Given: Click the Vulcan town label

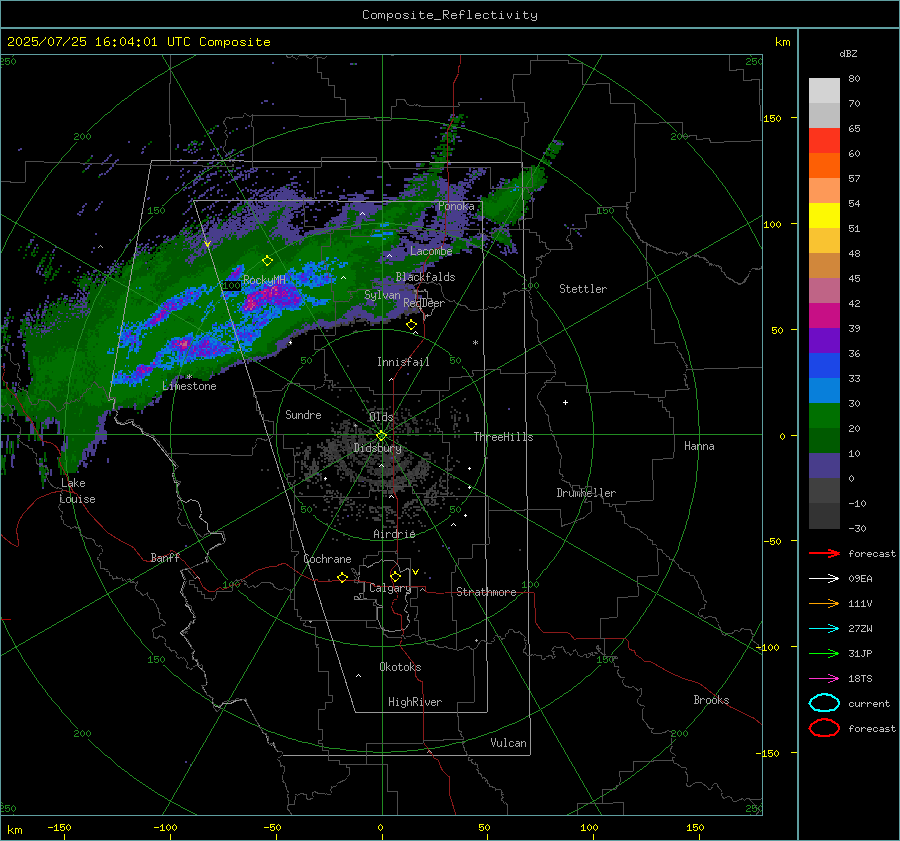Looking at the screenshot, I should 508,743.
